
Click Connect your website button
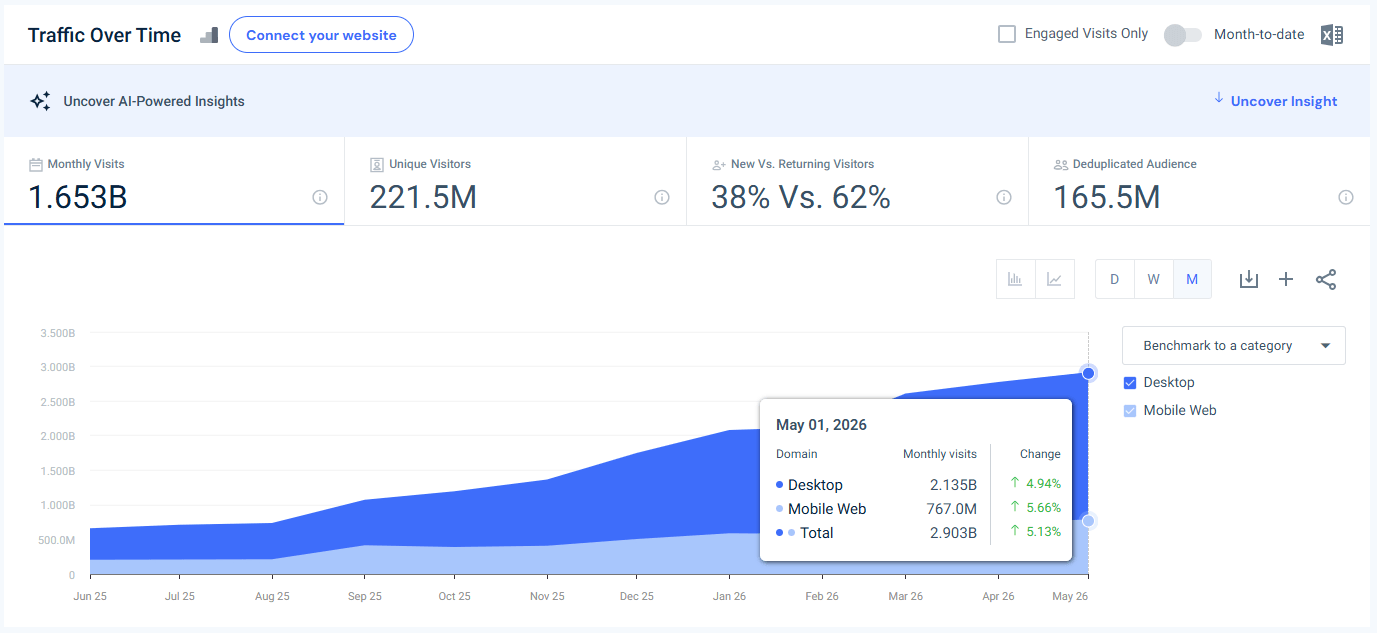tap(321, 35)
